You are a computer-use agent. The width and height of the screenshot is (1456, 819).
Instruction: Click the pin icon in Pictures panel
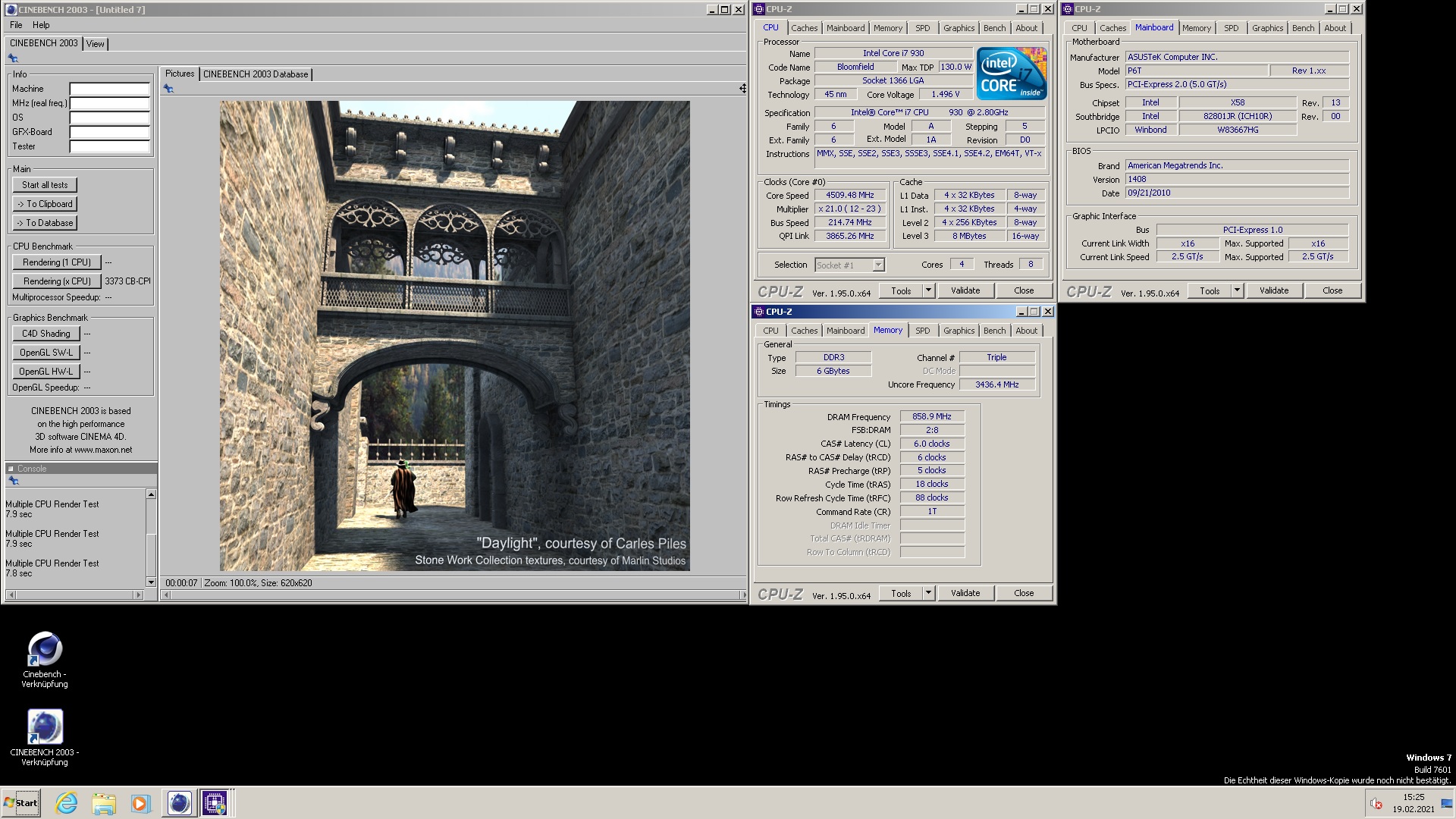point(168,89)
